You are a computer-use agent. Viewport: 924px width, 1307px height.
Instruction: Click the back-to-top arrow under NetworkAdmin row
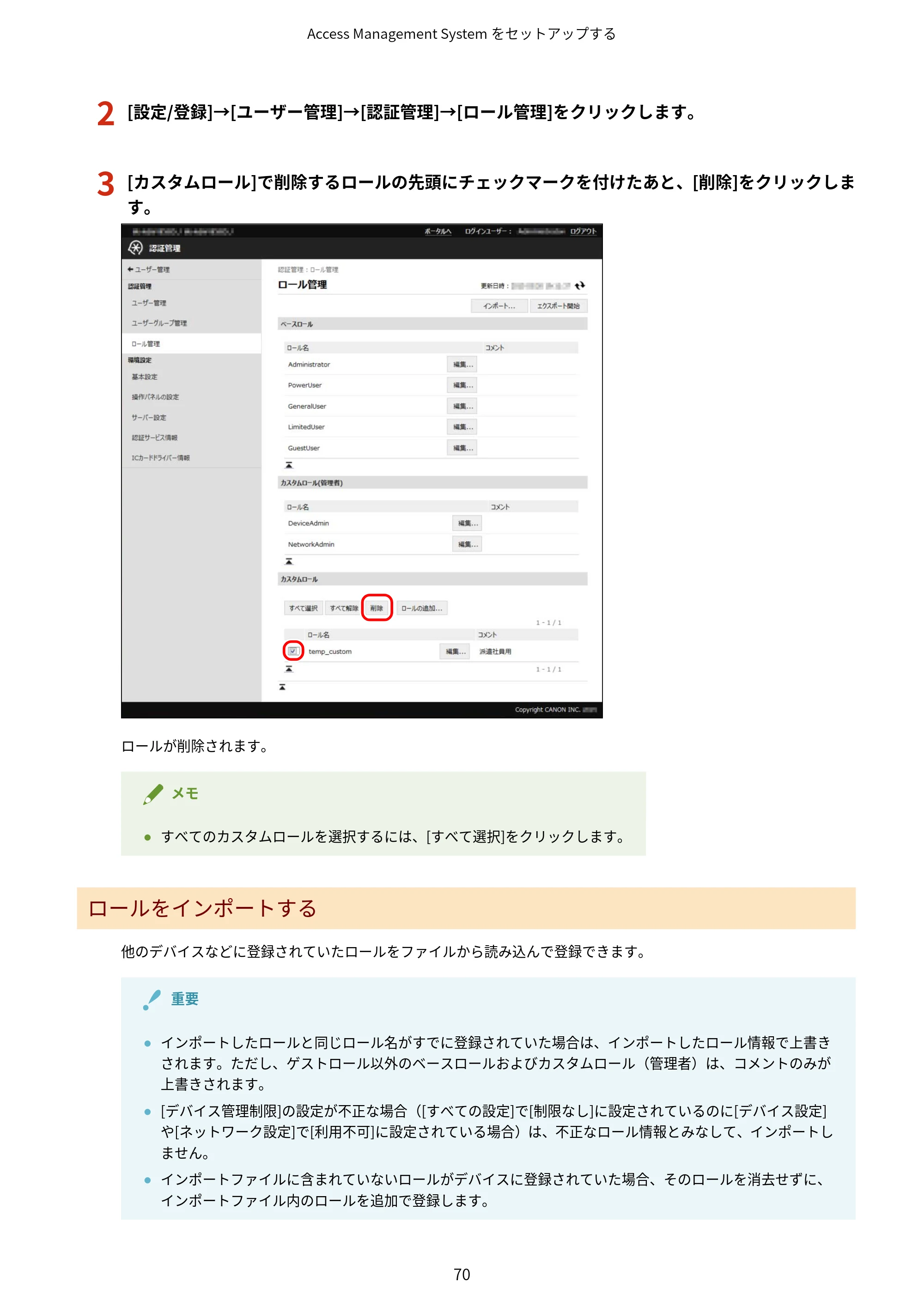click(x=289, y=561)
